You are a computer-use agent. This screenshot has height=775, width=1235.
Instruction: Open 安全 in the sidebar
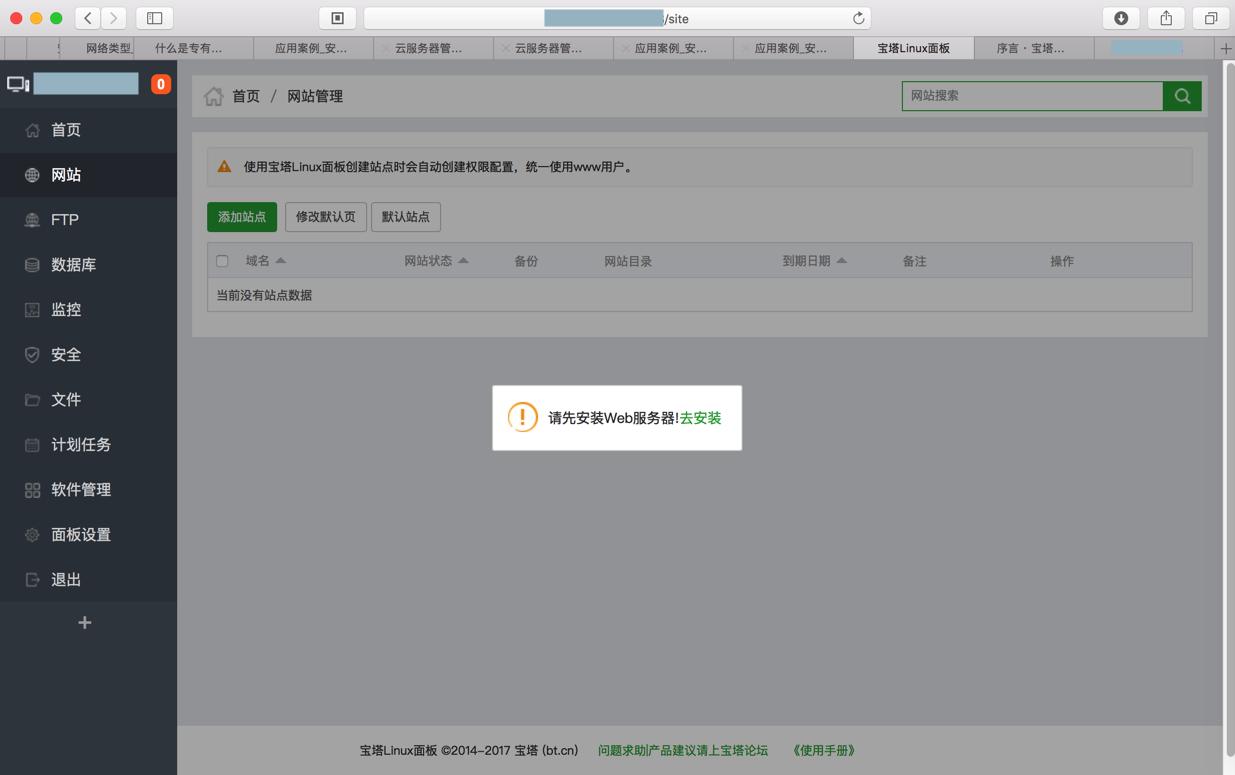click(x=88, y=355)
